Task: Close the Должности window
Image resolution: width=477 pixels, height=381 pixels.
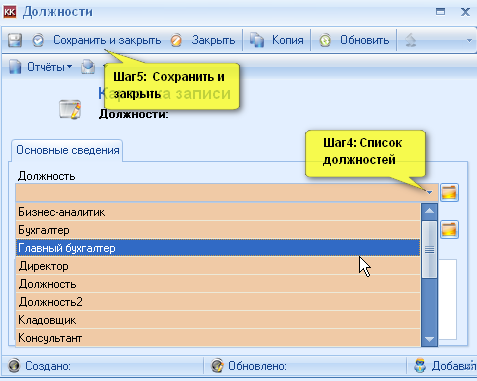Action: pos(465,12)
